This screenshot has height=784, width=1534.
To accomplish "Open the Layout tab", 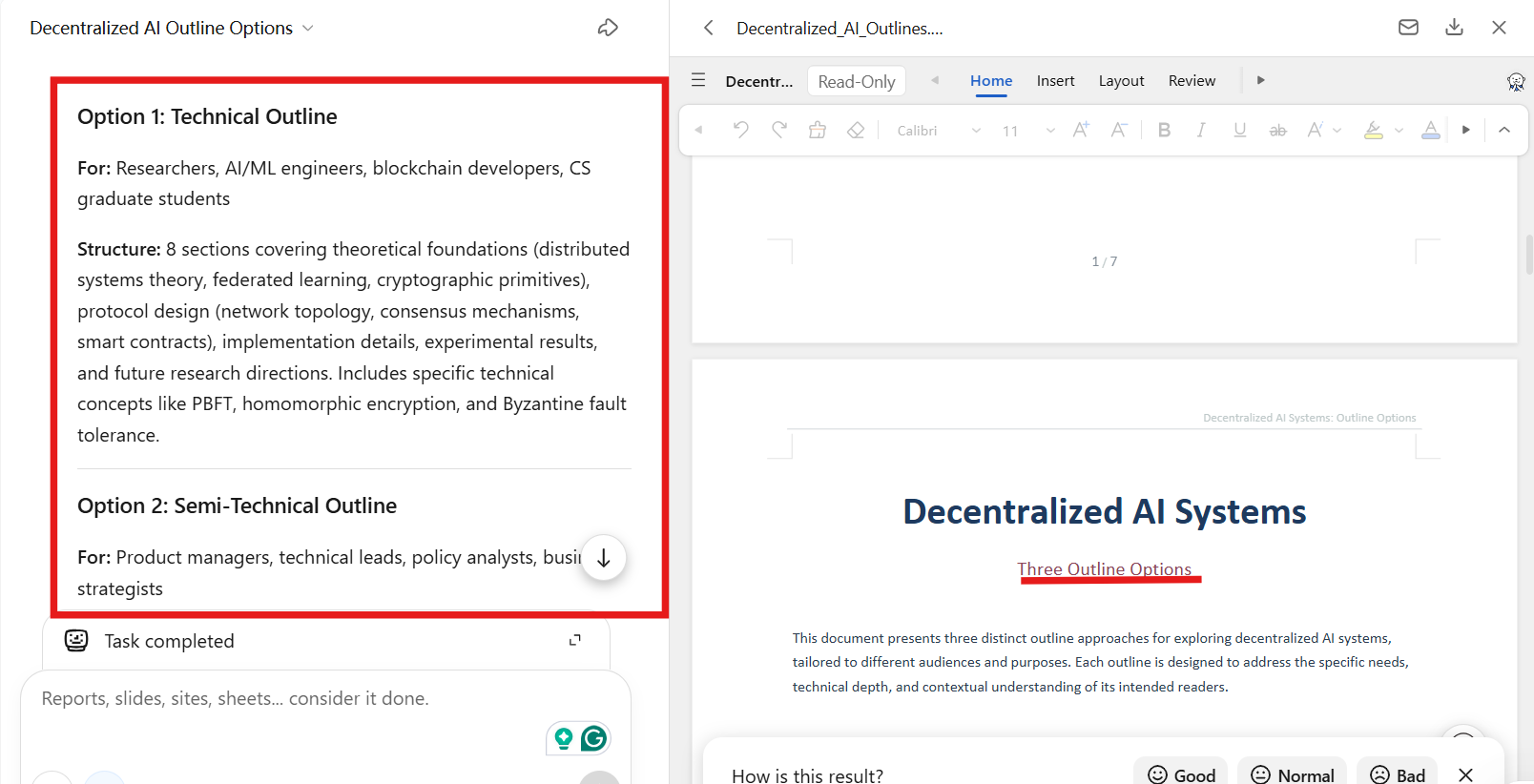I will 1121,81.
